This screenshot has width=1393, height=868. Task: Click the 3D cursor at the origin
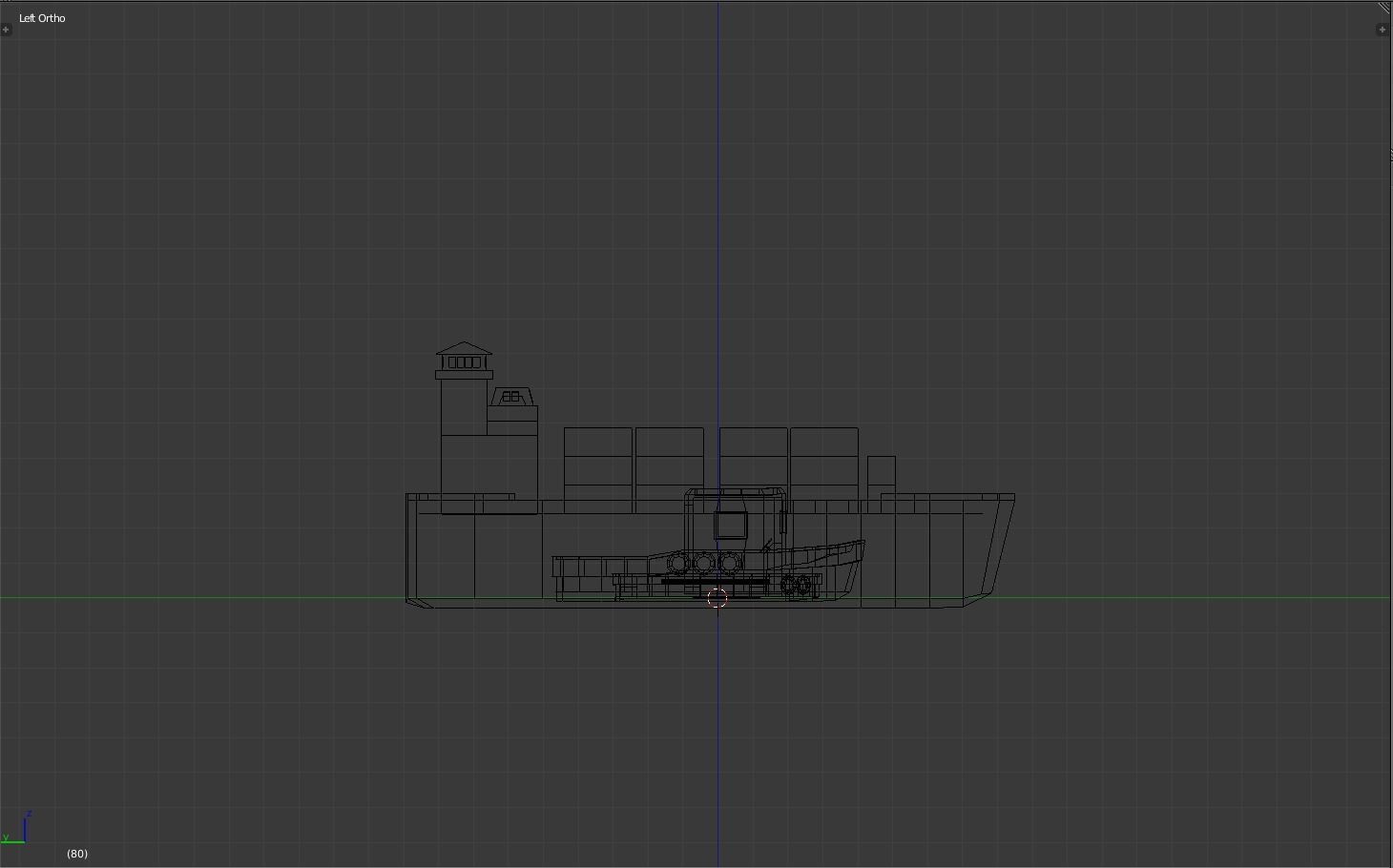pos(718,598)
